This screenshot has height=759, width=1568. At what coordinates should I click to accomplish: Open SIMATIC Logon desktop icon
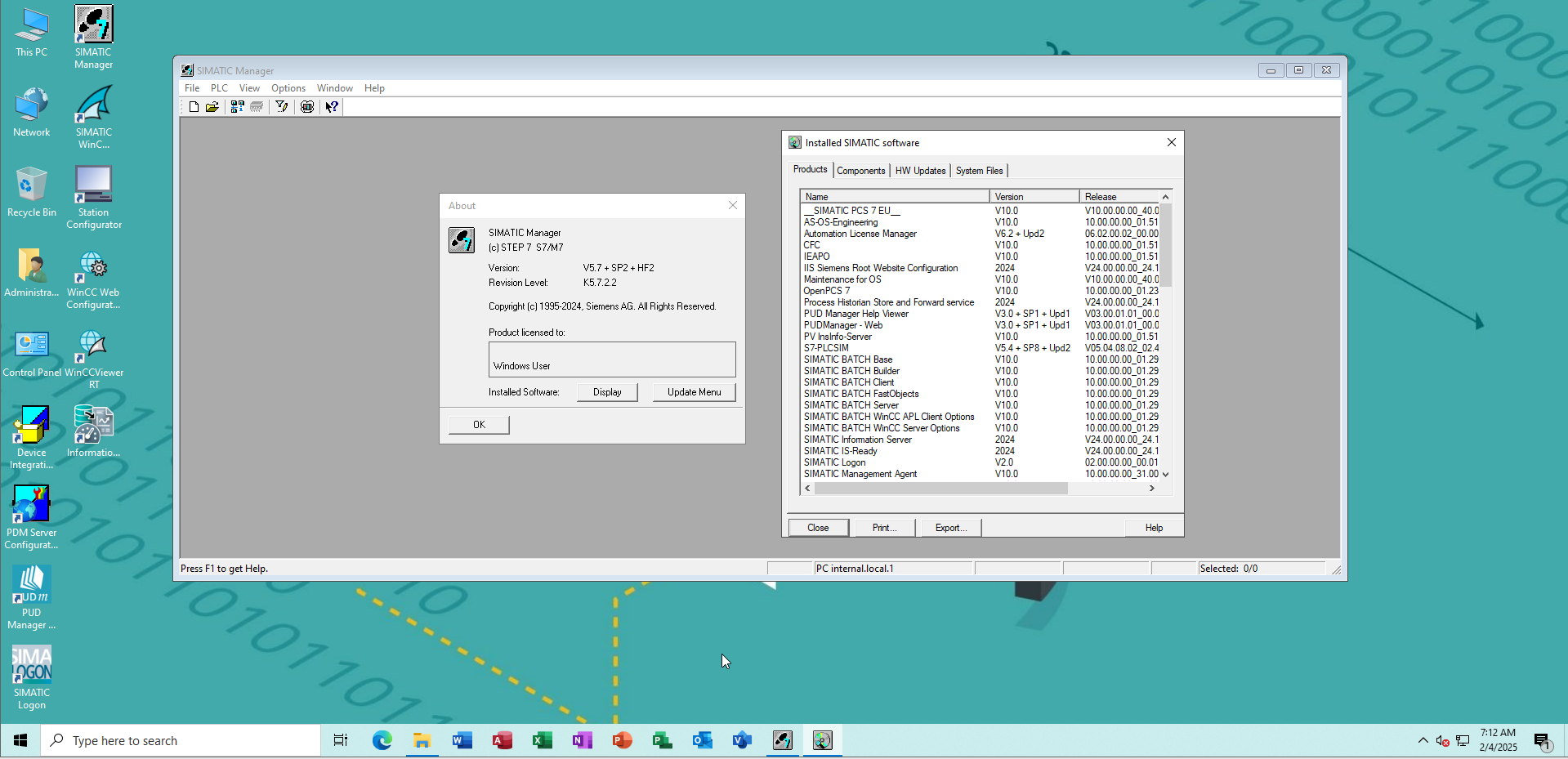(32, 677)
